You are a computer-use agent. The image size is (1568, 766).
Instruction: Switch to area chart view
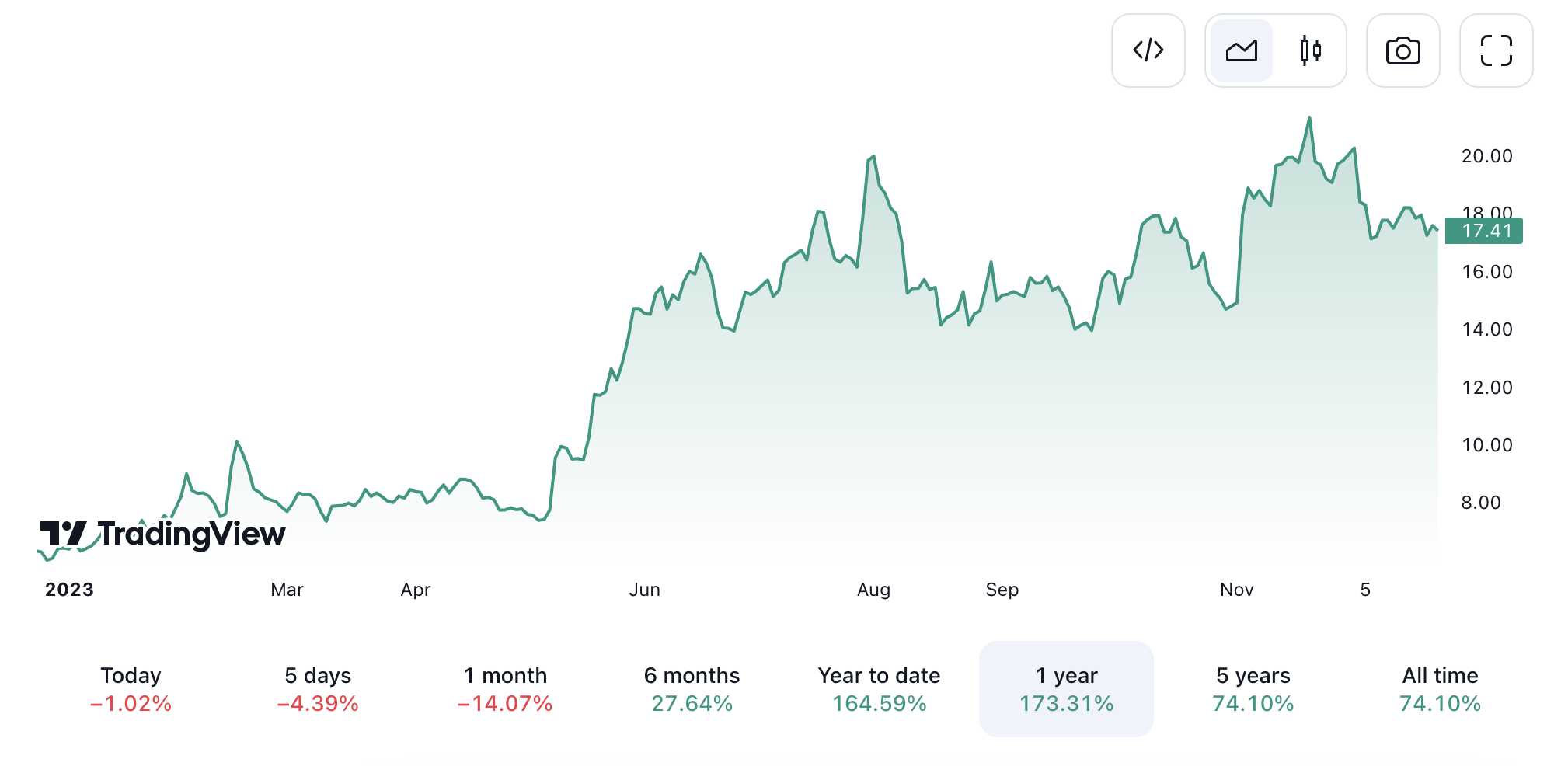(1241, 50)
